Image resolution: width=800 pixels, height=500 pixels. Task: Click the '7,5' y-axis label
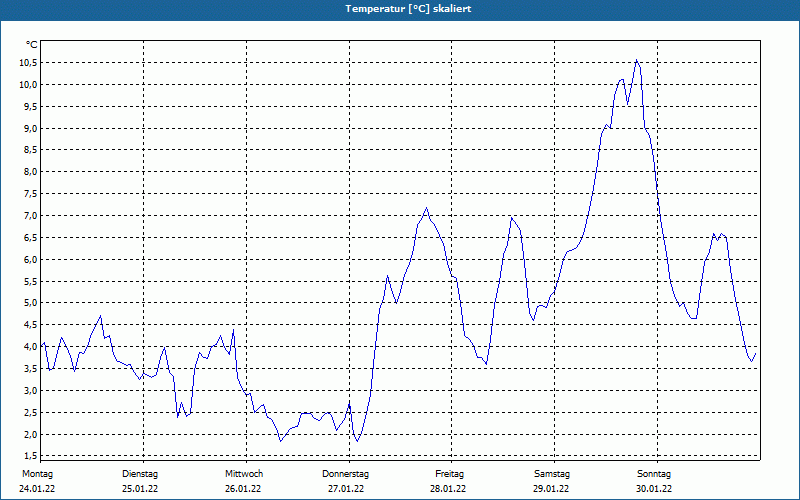31,194
